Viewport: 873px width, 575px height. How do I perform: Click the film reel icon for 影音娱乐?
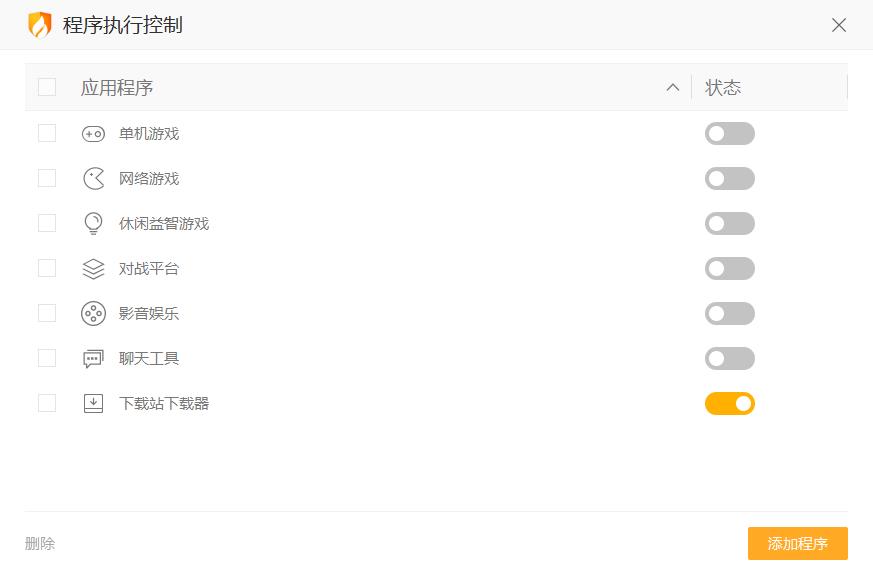pos(93,314)
